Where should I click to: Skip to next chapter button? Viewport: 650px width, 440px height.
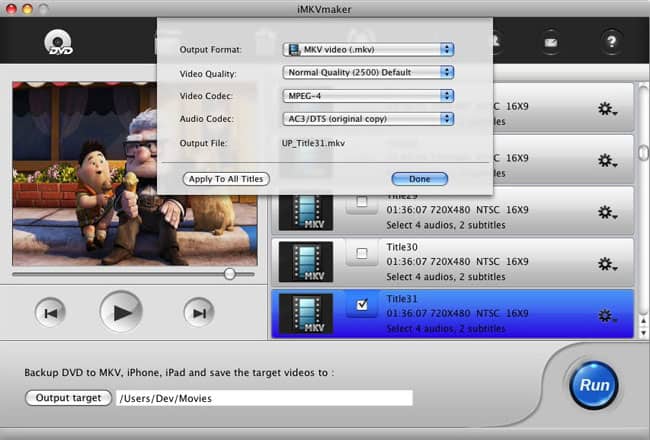[x=199, y=313]
